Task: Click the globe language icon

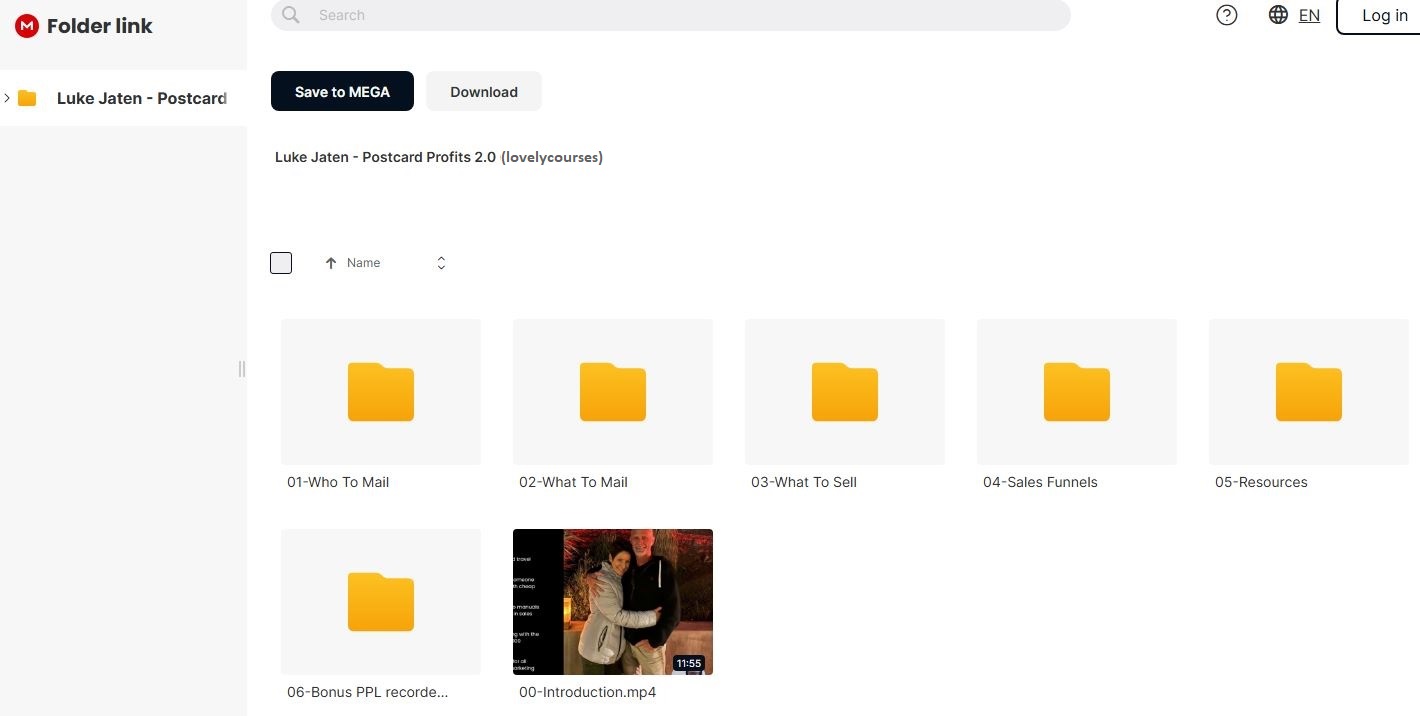Action: point(1278,15)
